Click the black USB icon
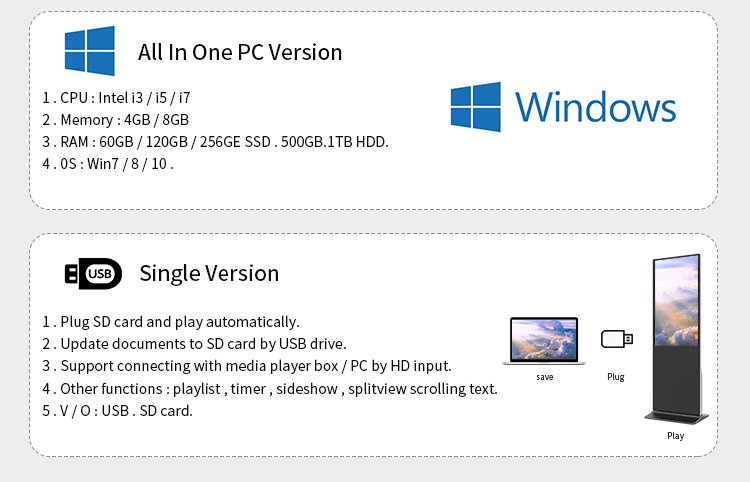Screen dimensions: 750x482 pyautogui.click(x=93, y=273)
